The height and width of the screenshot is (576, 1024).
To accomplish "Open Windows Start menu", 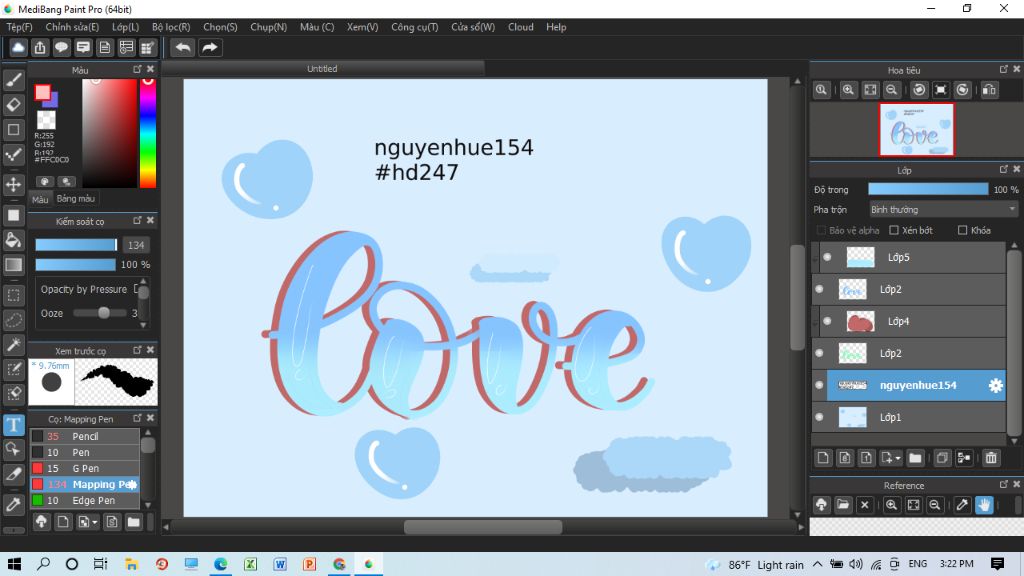I will click(x=14, y=564).
